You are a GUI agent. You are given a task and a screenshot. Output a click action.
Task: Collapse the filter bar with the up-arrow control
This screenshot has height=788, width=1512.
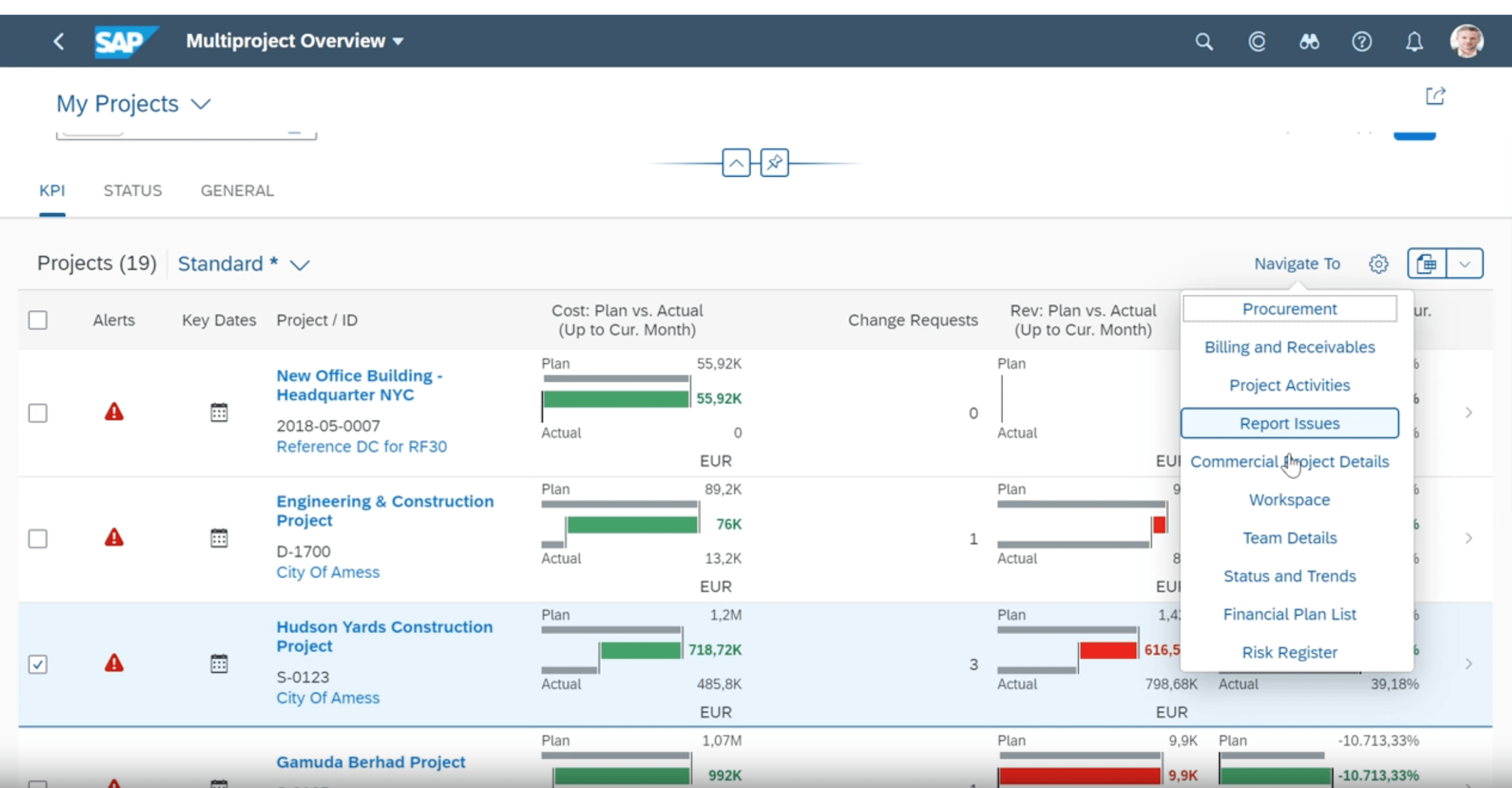point(735,162)
